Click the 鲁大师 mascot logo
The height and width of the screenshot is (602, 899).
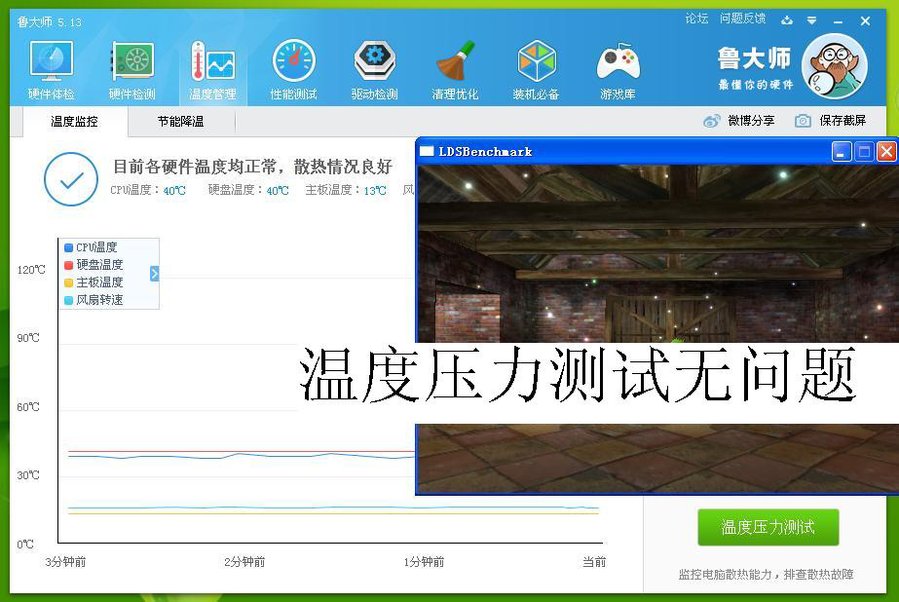[x=836, y=67]
